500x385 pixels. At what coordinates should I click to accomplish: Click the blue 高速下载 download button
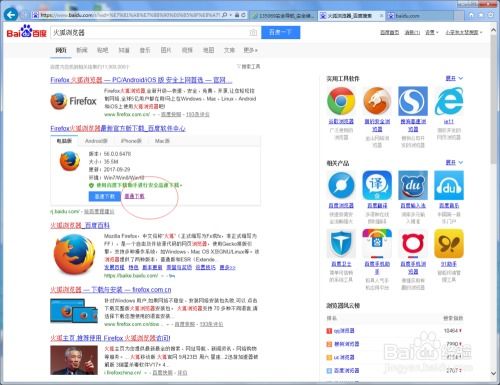(x=105, y=196)
